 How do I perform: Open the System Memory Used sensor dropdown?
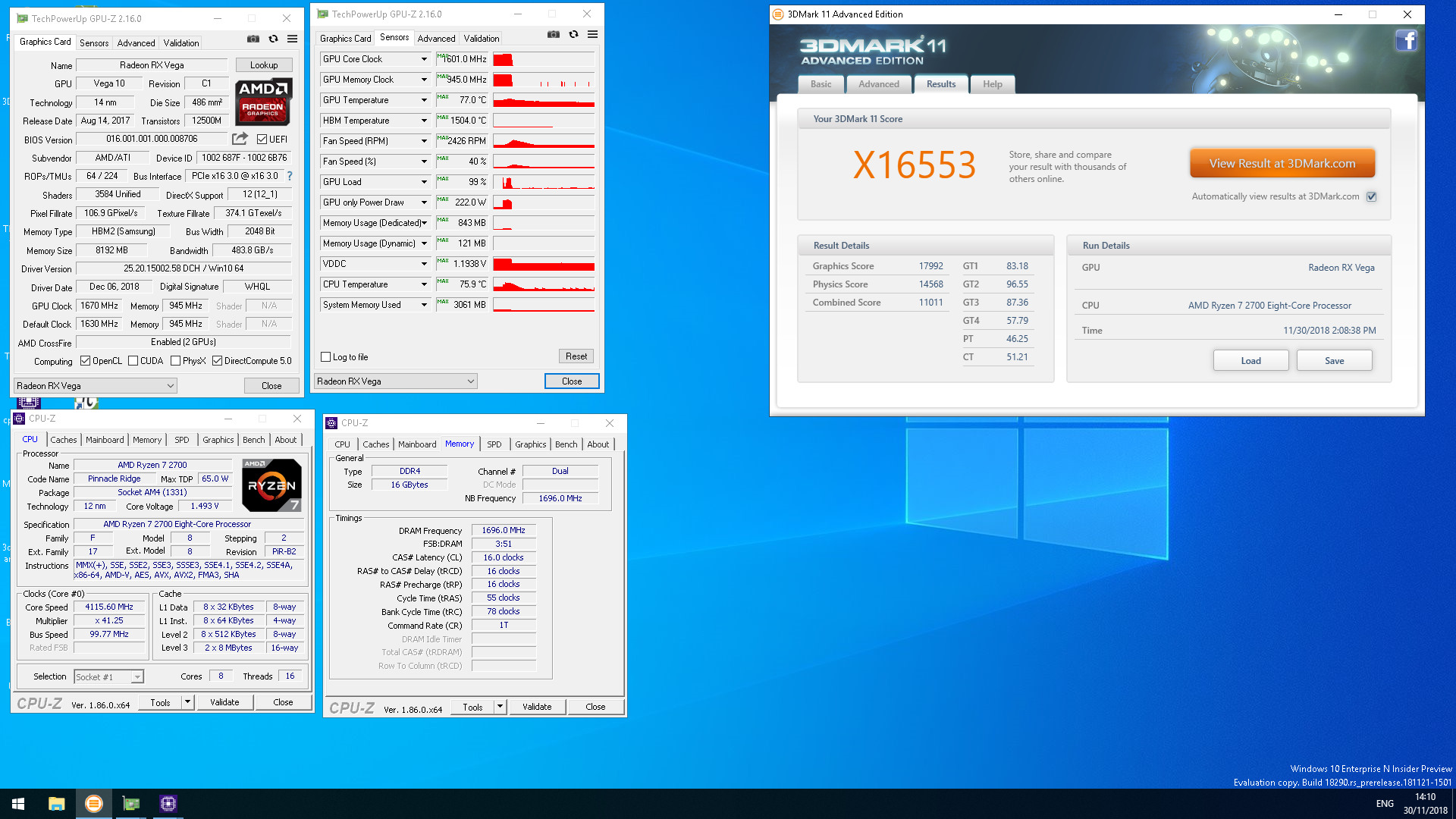click(424, 305)
